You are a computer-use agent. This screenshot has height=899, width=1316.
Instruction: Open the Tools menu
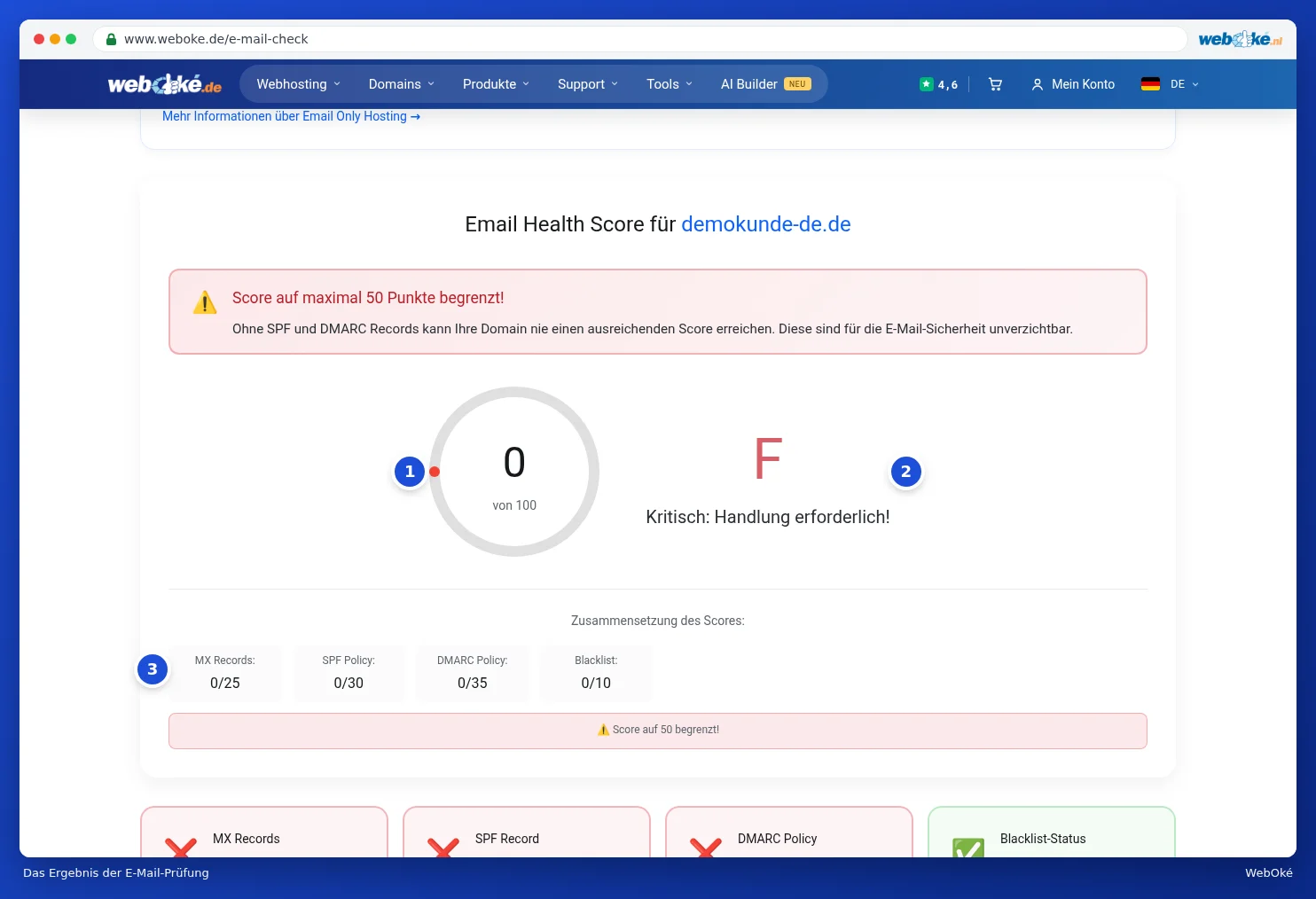pos(670,84)
